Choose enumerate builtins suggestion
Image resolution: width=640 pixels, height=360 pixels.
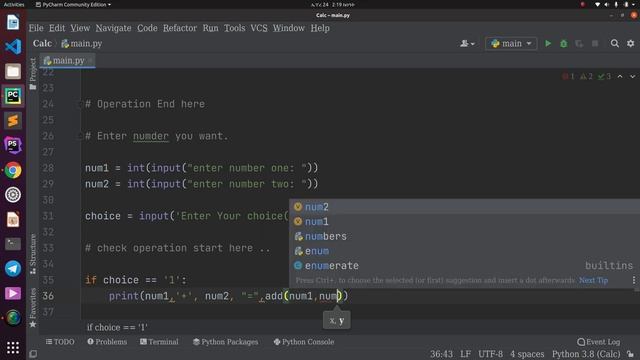point(464,265)
